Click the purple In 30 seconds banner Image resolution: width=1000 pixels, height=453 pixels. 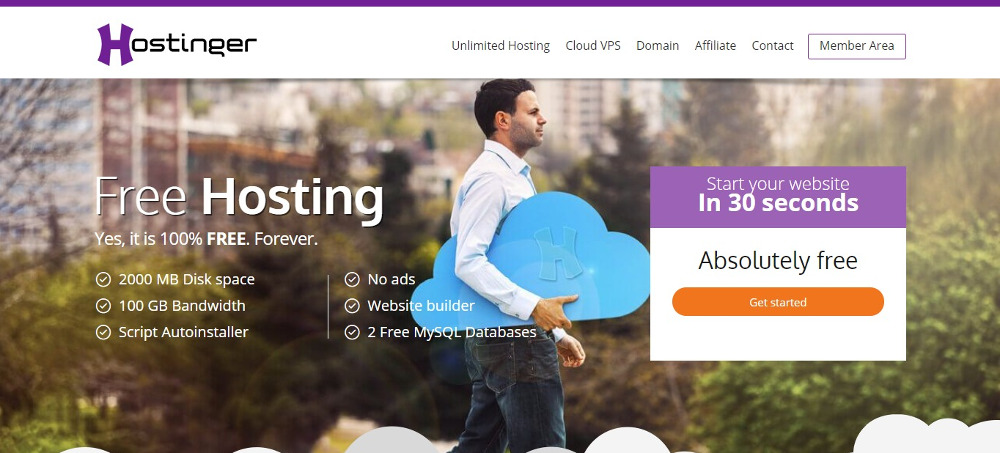pos(778,197)
